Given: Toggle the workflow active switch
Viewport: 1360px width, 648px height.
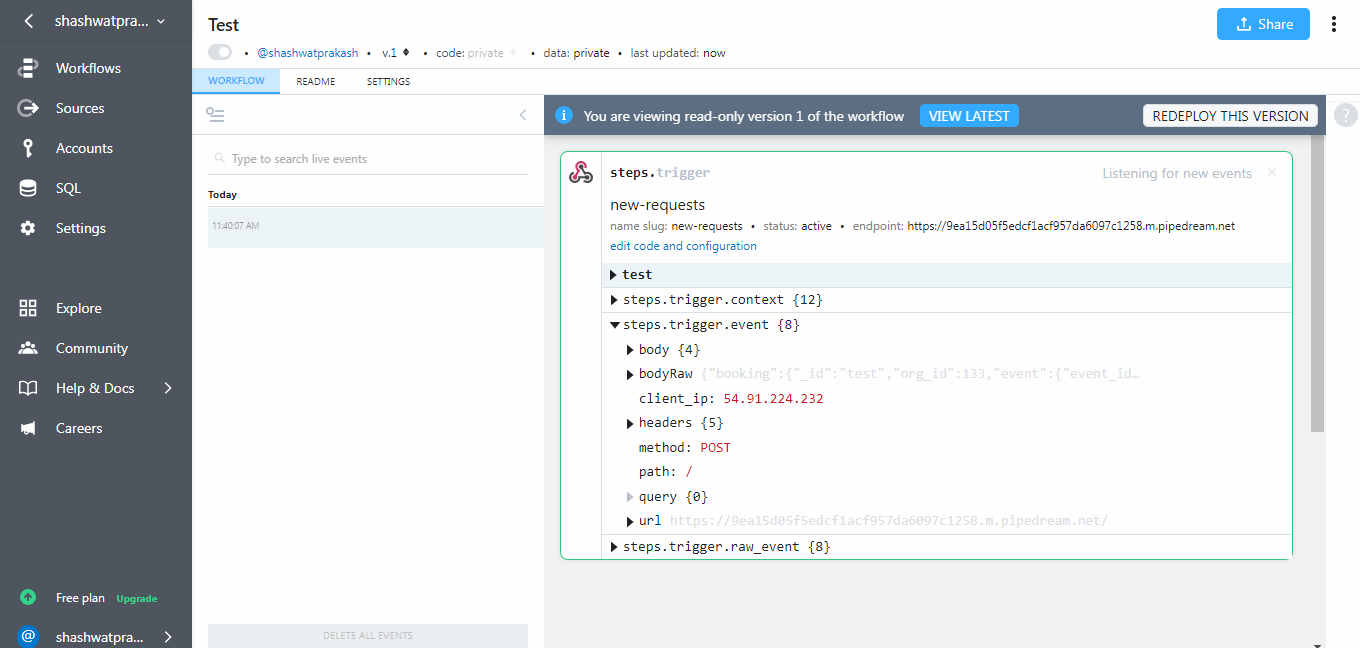Looking at the screenshot, I should [219, 52].
